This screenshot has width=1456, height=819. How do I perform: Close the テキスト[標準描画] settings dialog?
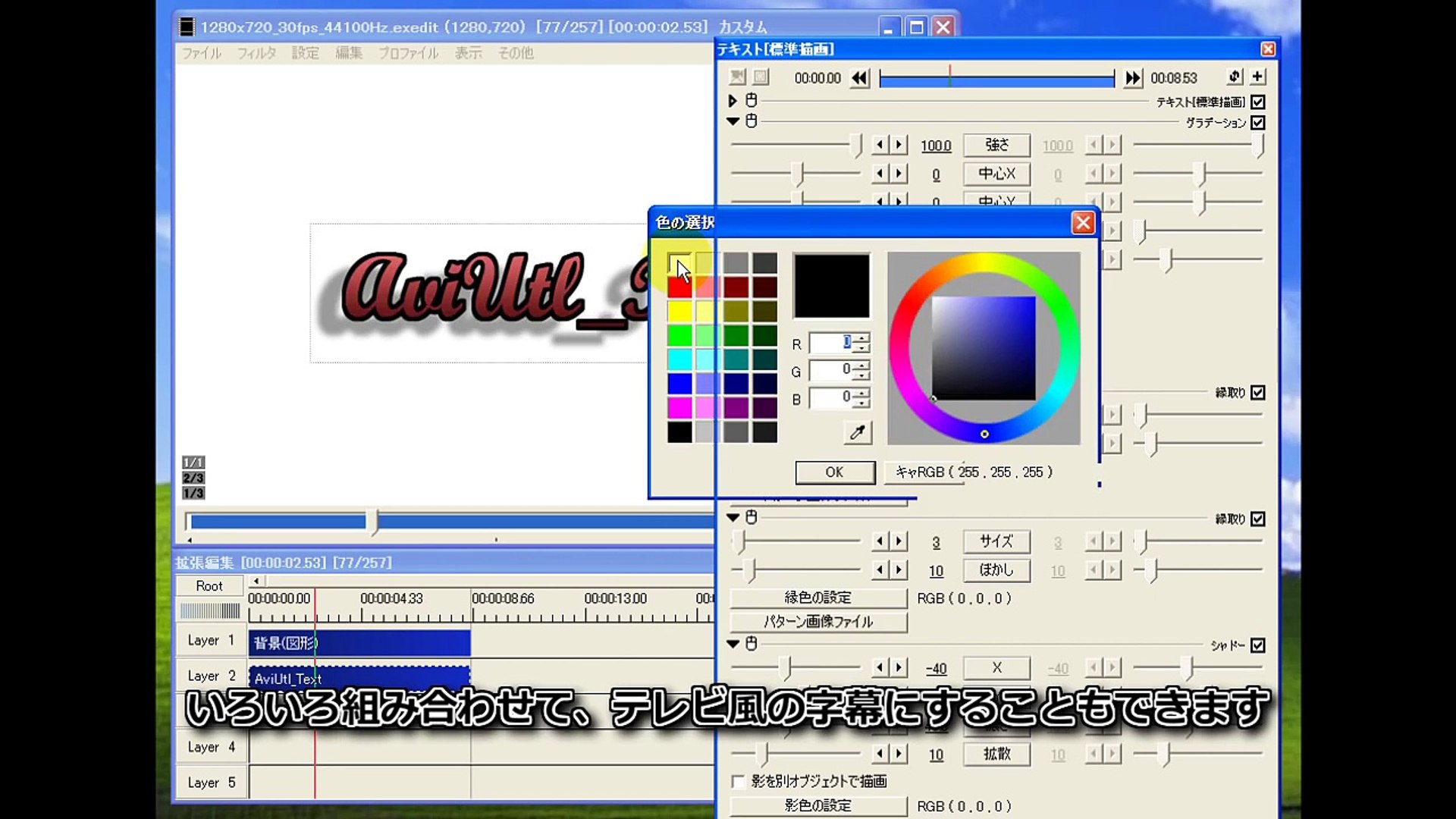pos(1268,49)
